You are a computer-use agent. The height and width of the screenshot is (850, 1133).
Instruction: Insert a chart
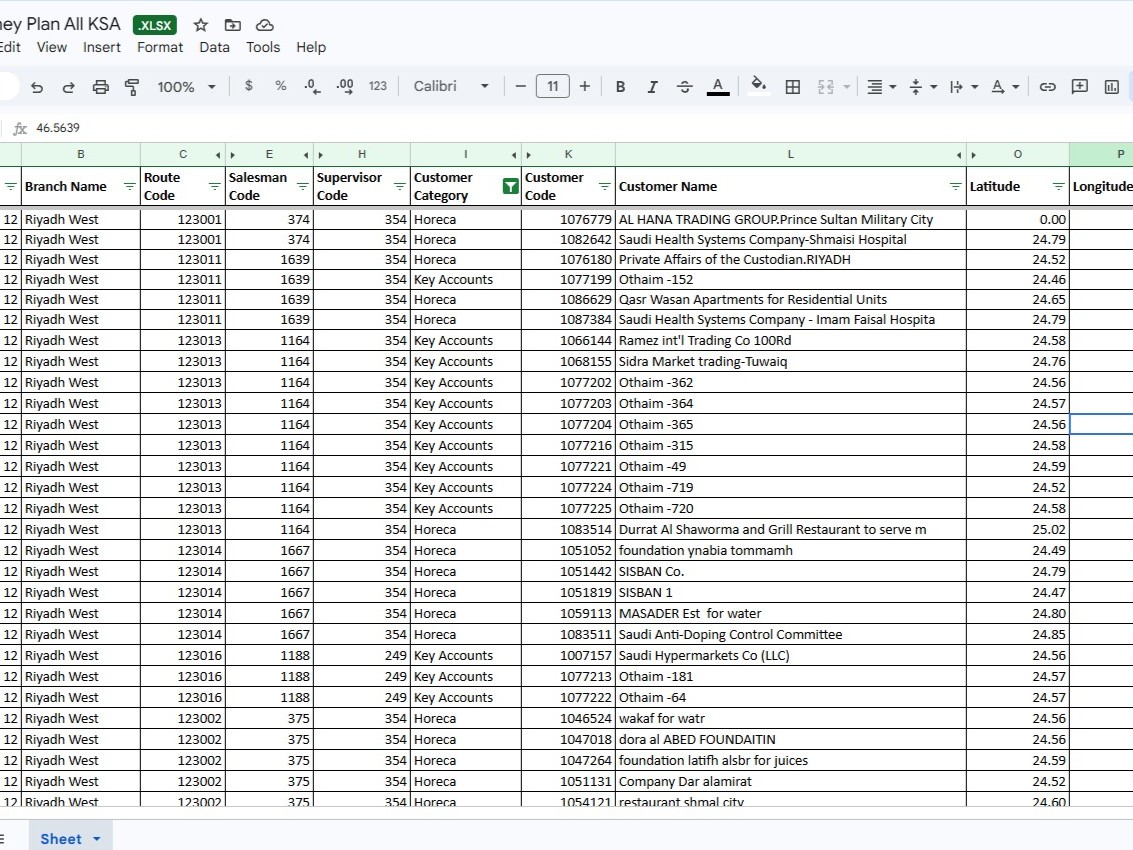tap(1111, 87)
